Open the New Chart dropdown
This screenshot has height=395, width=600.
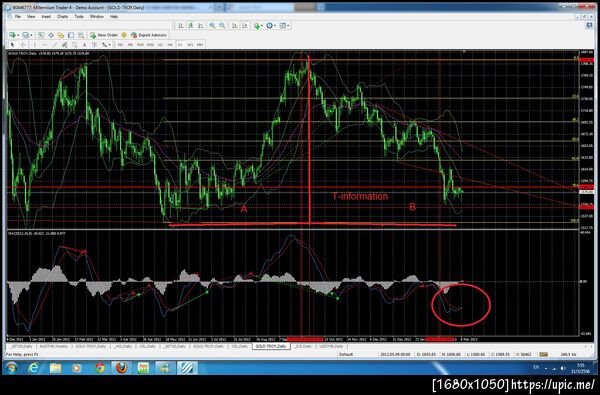14,35
